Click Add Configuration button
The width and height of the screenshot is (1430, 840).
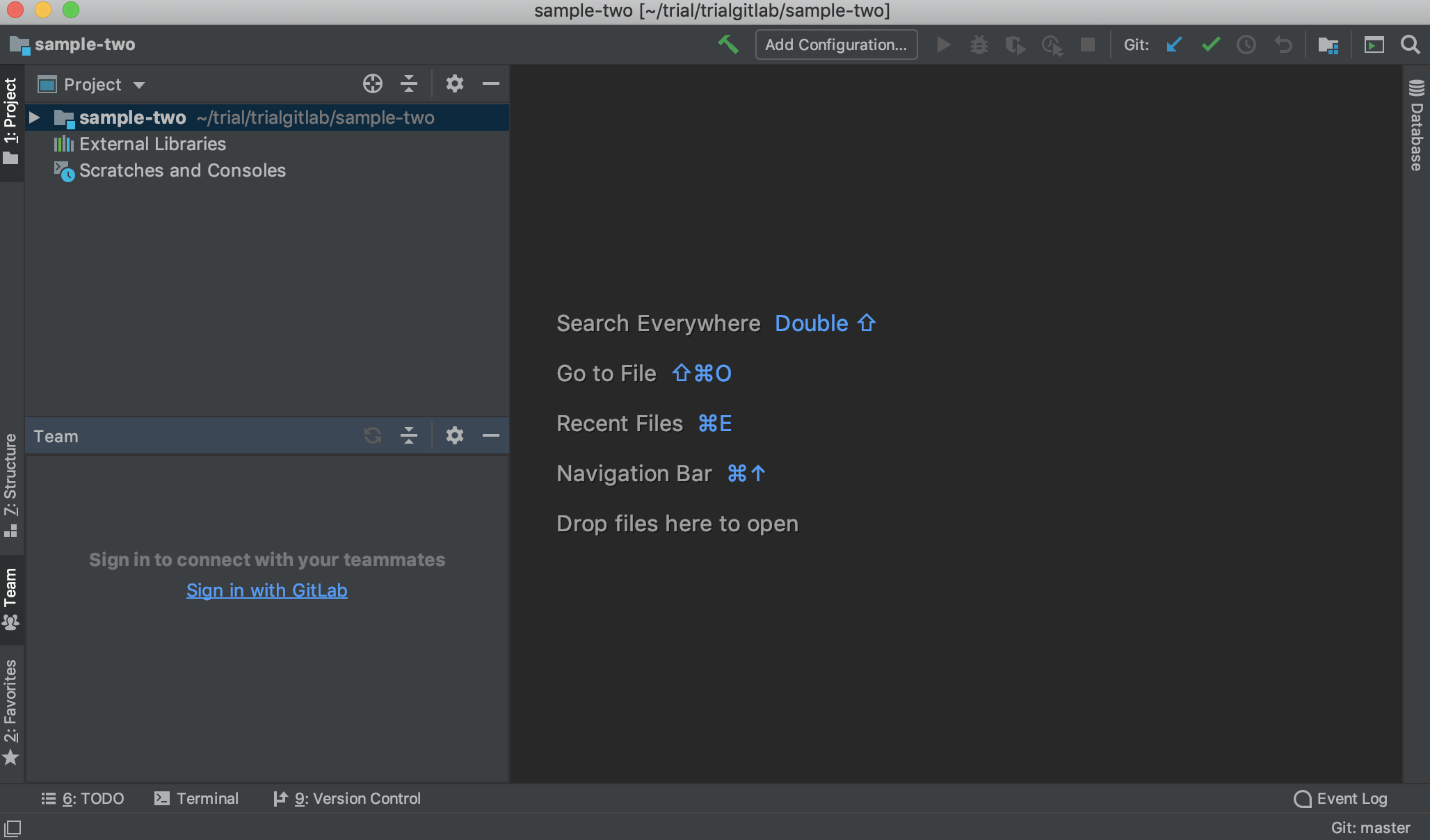[x=837, y=44]
